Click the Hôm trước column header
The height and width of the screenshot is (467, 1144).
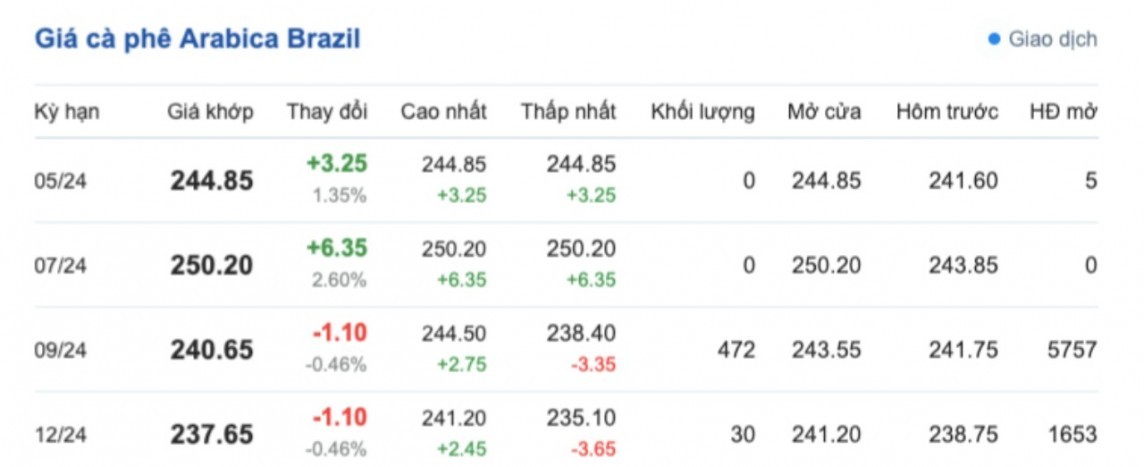pyautogui.click(x=947, y=111)
